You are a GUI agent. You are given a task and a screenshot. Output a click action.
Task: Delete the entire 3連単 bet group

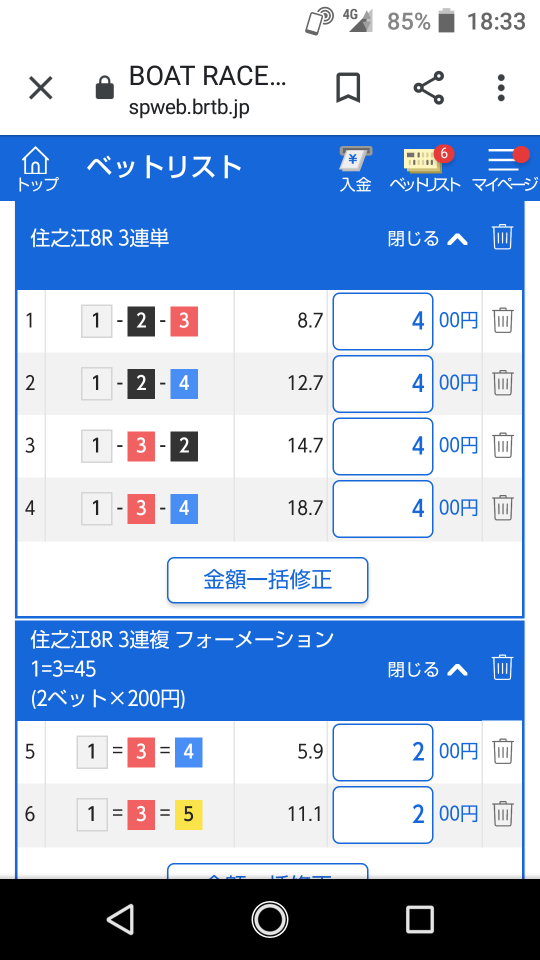coord(502,237)
